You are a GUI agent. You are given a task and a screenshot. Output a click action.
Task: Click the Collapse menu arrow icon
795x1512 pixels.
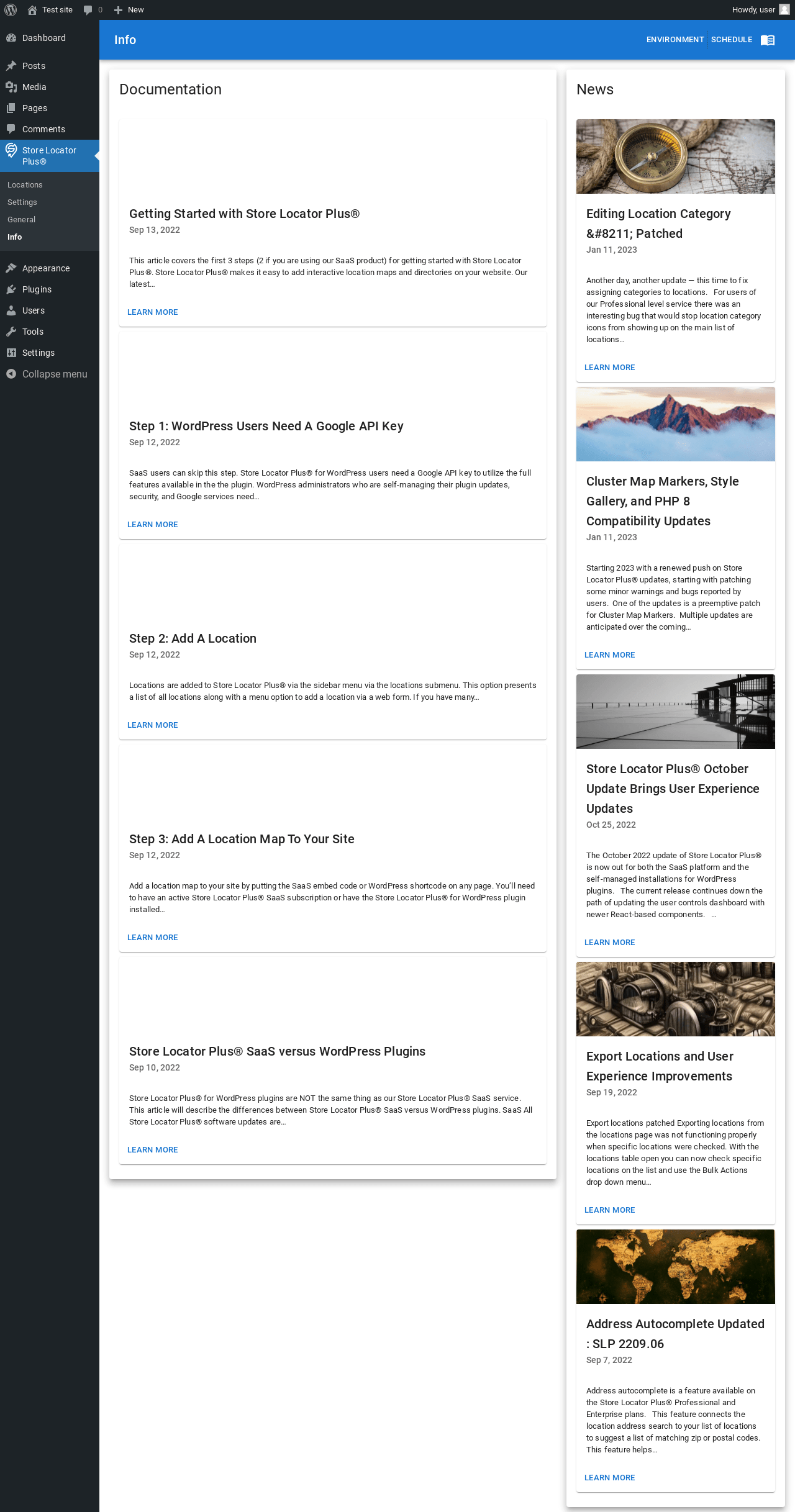(11, 374)
